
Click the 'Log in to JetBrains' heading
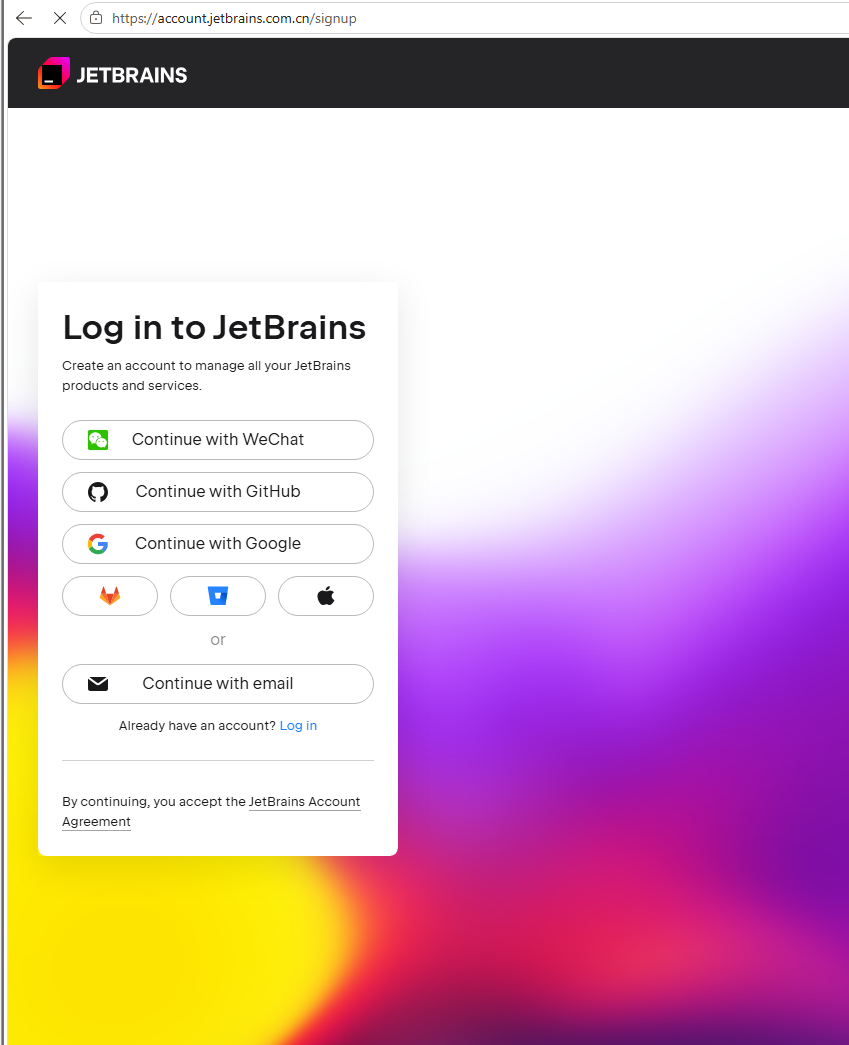pos(214,328)
